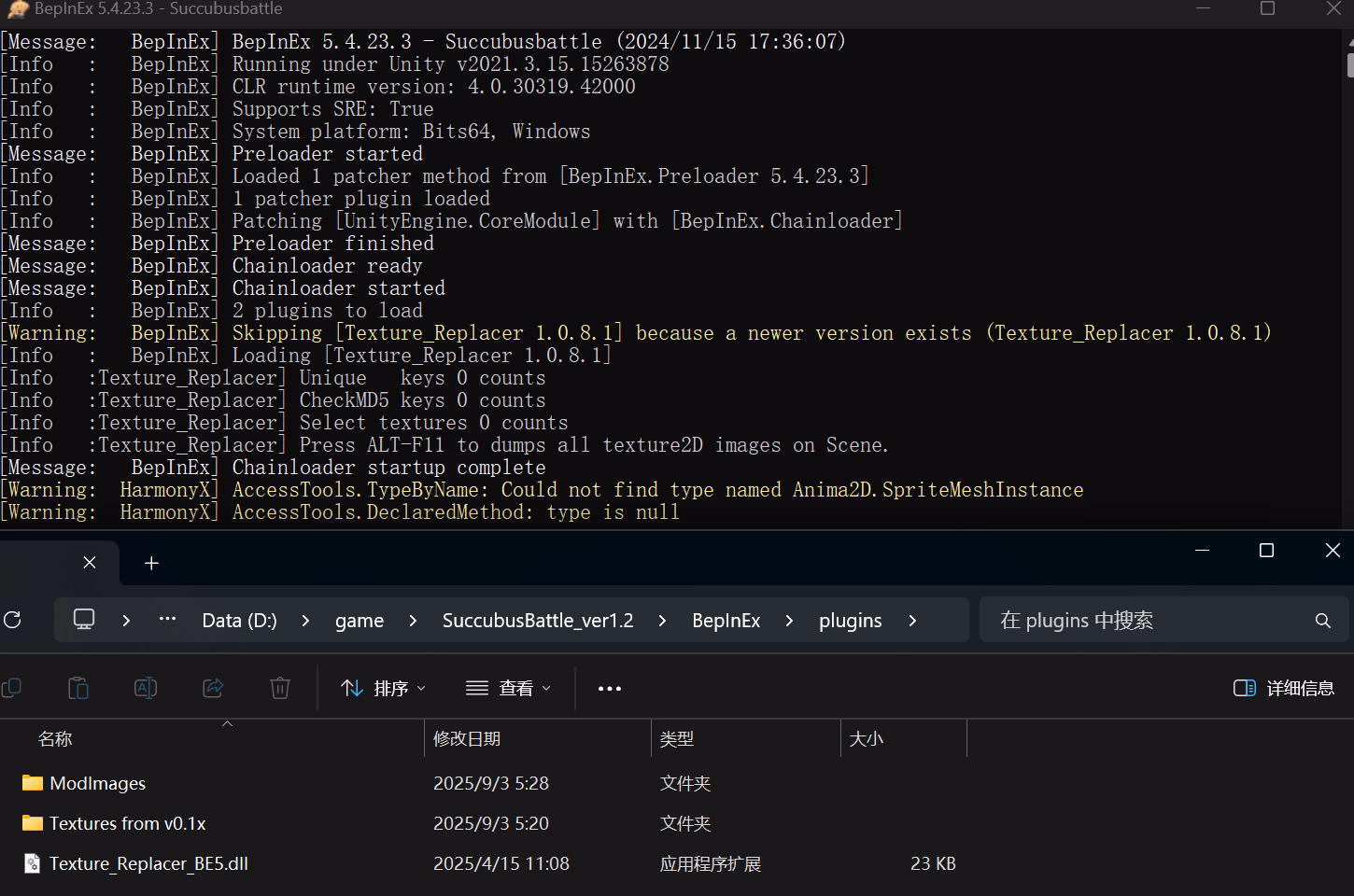Select Texture_Replacer_BE5.dll file name
Viewport: 1354px width, 896px height.
pos(148,863)
